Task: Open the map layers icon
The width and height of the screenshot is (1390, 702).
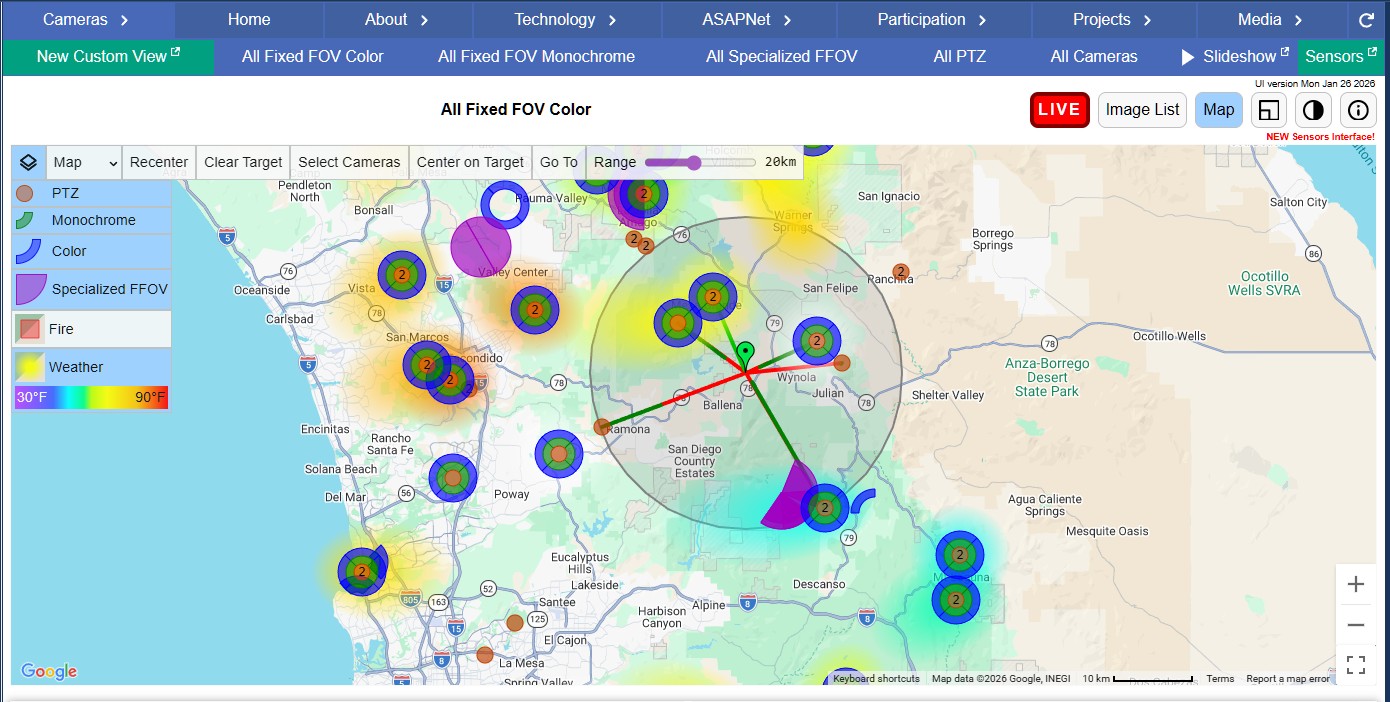Action: pyautogui.click(x=29, y=162)
